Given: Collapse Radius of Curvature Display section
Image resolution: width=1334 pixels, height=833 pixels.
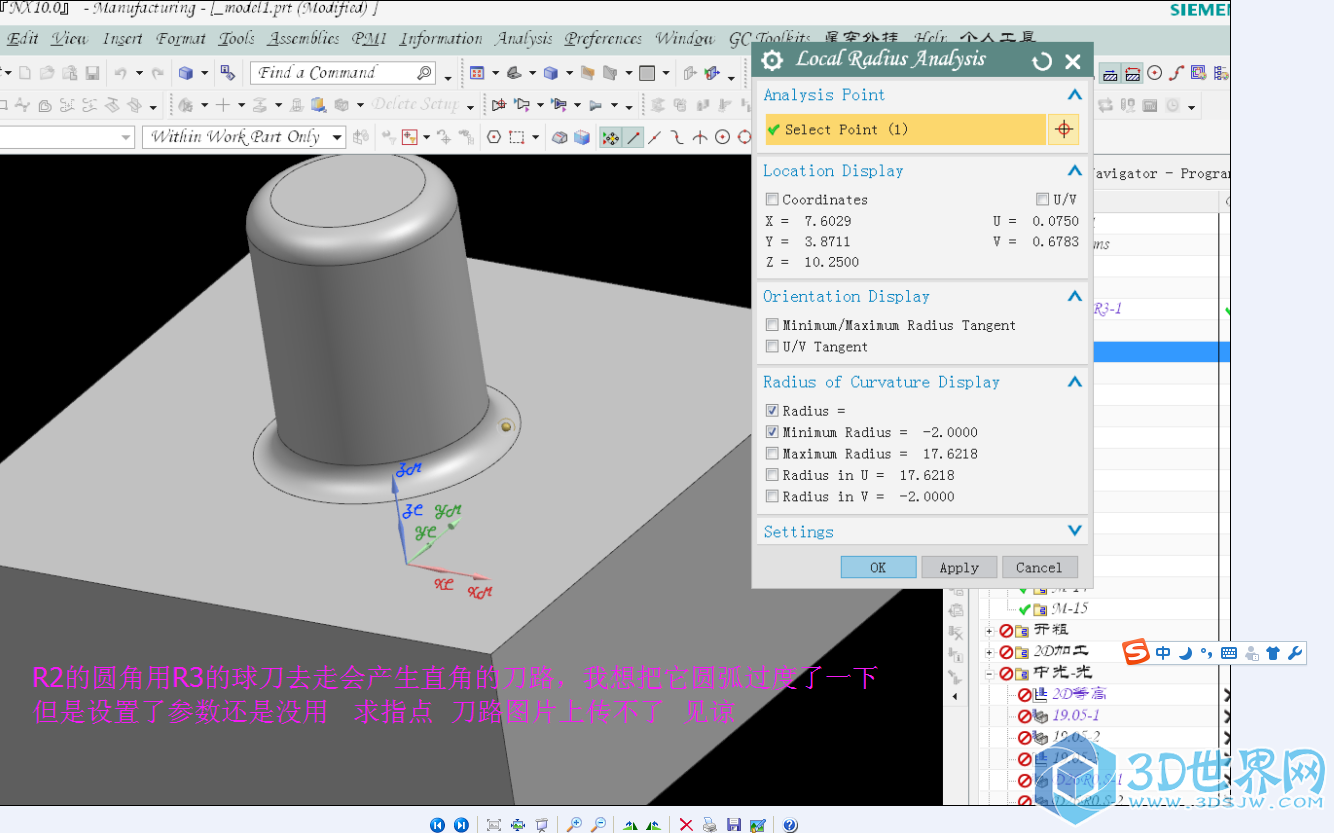Looking at the screenshot, I should pos(1075,382).
